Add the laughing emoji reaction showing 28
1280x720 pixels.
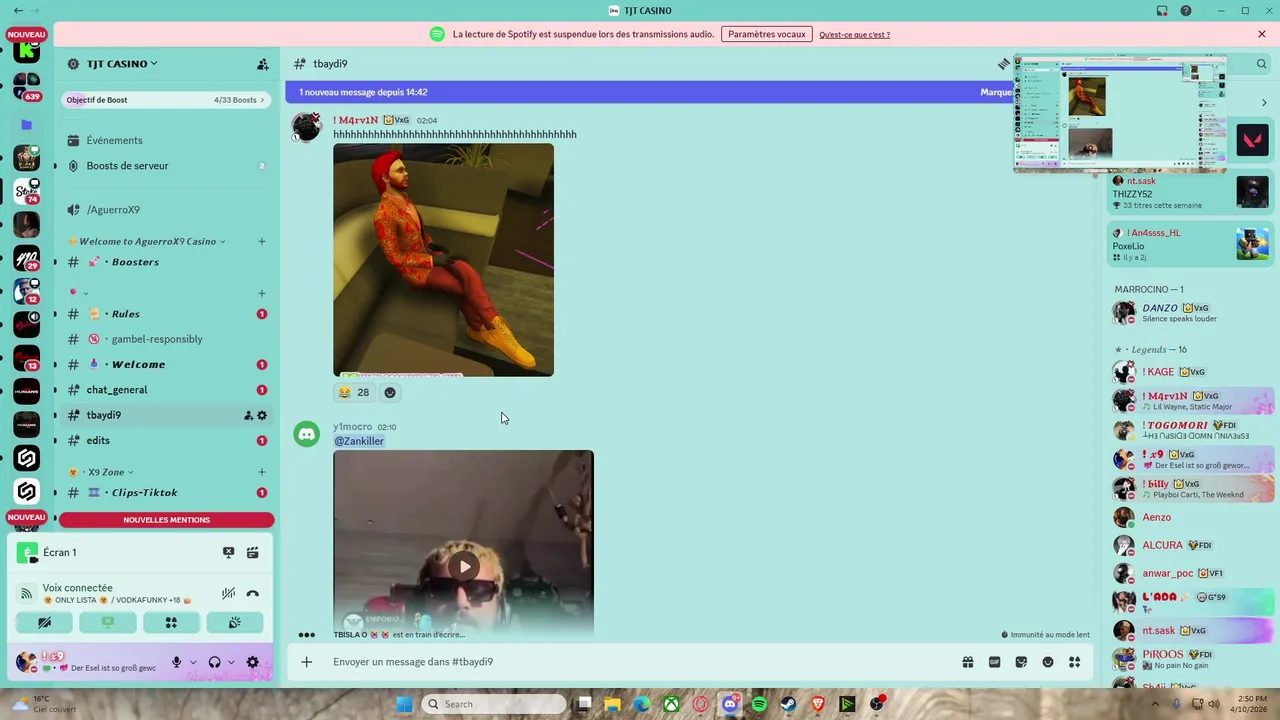pyautogui.click(x=353, y=392)
